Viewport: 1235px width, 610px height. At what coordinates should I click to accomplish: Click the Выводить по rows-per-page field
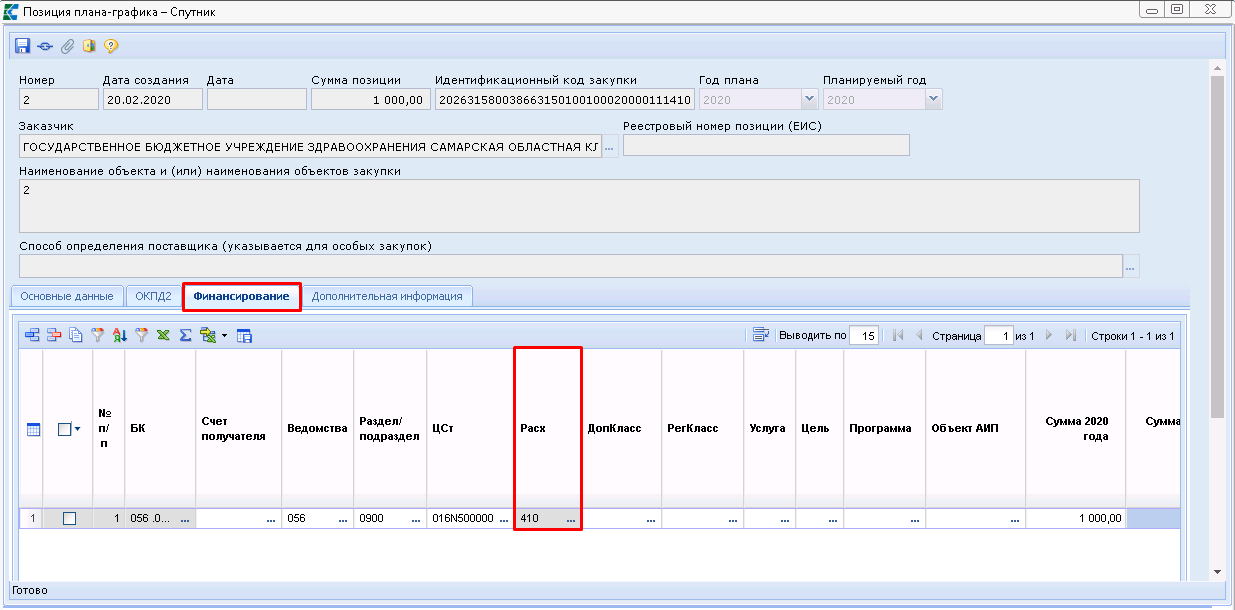(863, 336)
